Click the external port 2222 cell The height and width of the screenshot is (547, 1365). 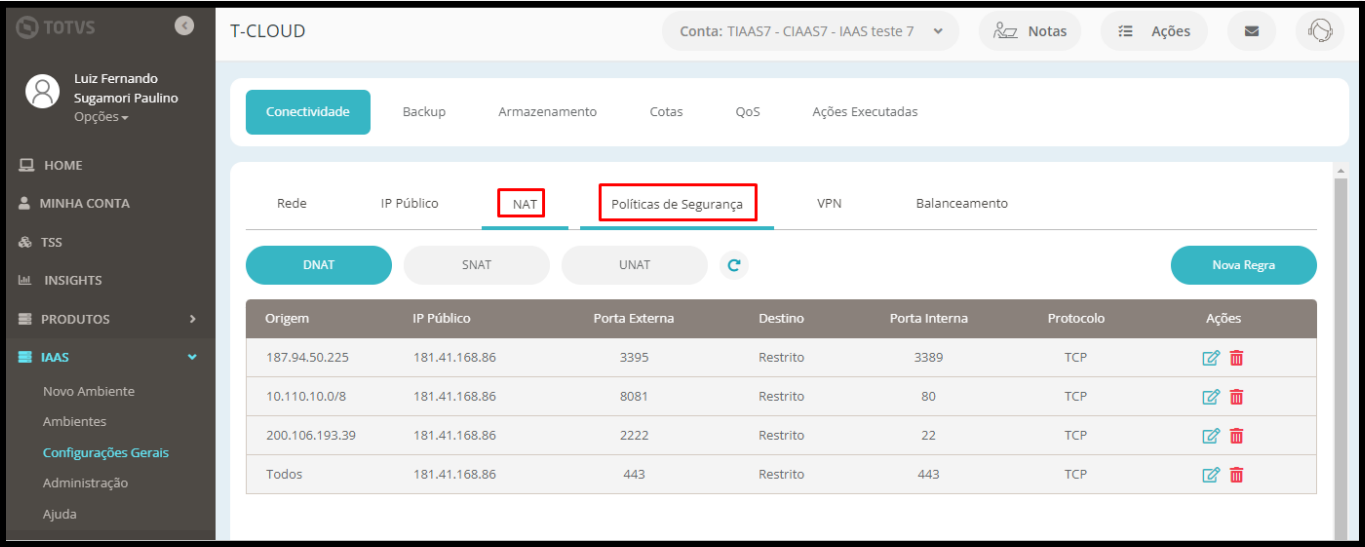click(x=634, y=435)
